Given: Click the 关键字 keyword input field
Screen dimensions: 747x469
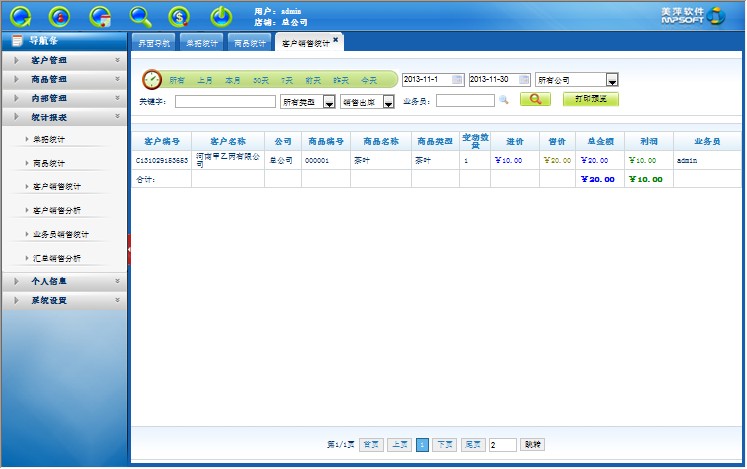Looking at the screenshot, I should [x=225, y=101].
